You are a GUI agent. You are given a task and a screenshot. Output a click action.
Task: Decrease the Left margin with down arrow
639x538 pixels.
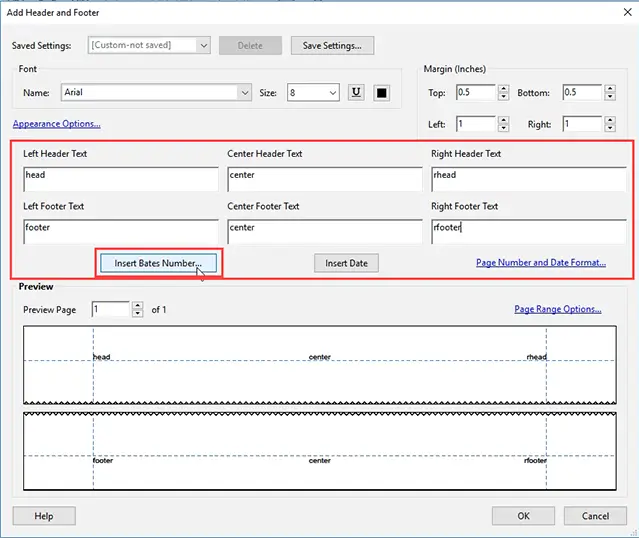[503, 128]
